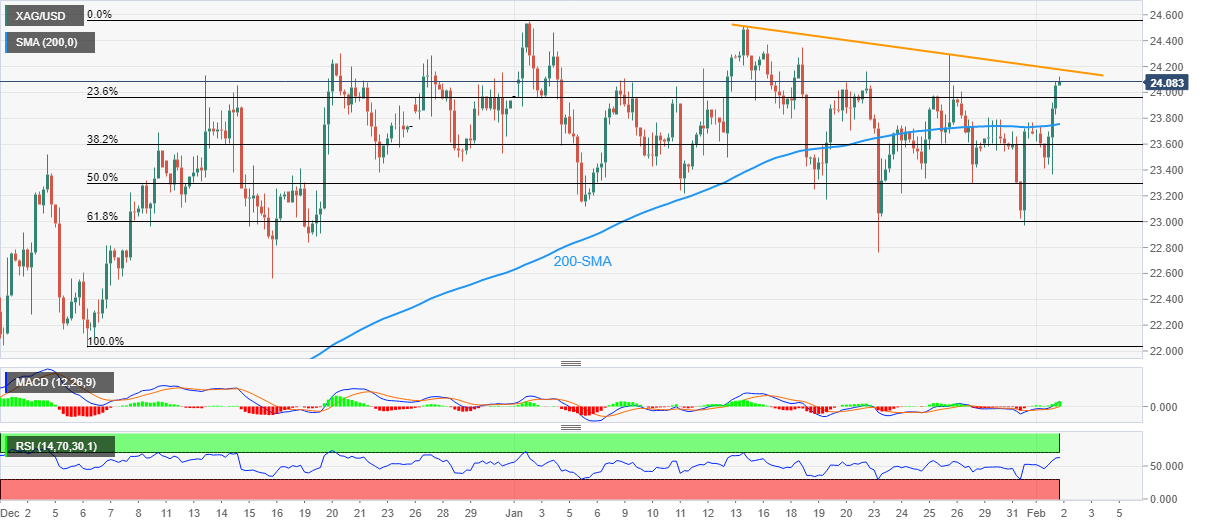Grab the resize handle above RSI panel
1207x526 pixels.
pos(572,428)
